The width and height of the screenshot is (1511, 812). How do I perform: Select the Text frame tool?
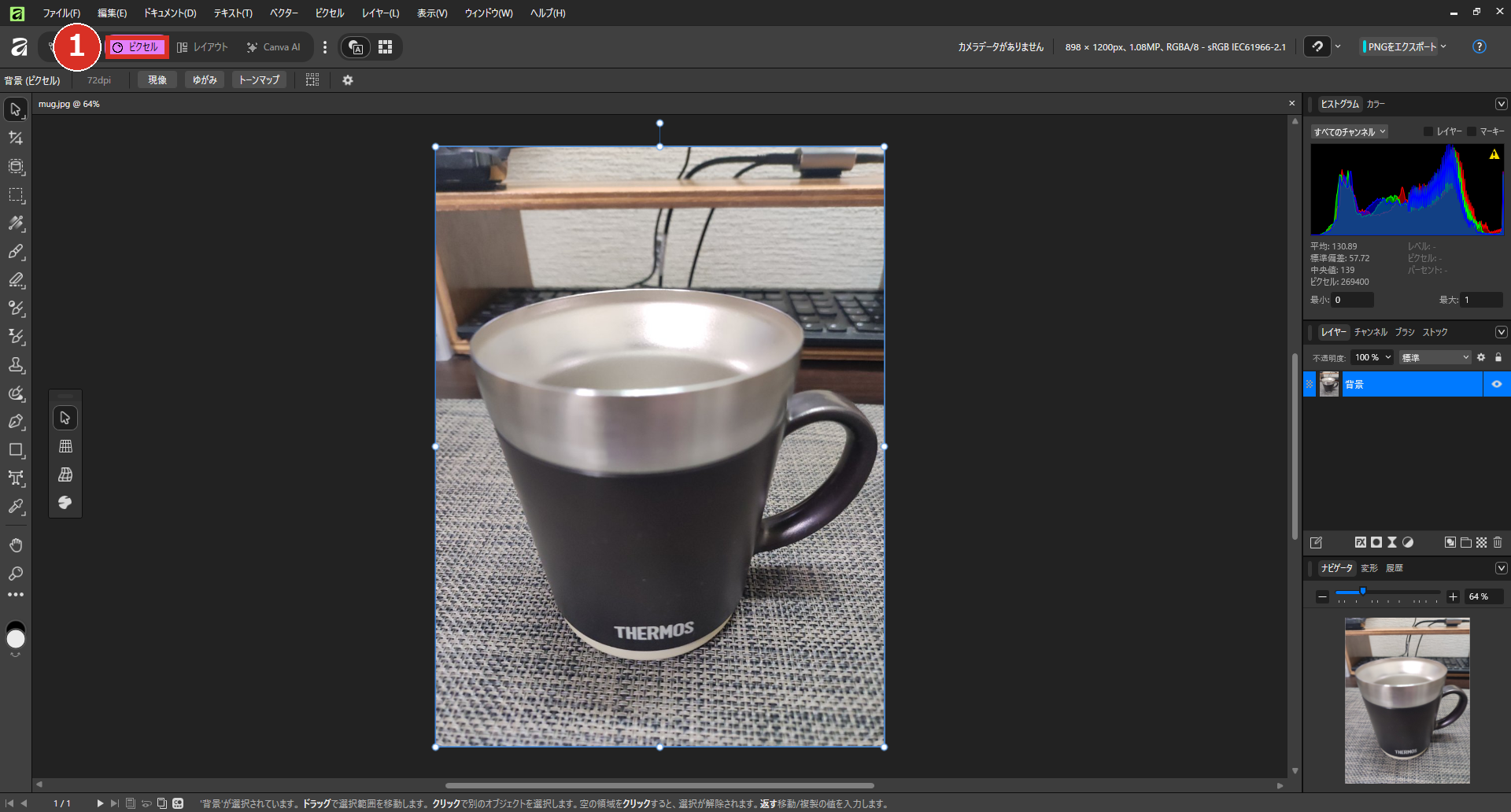(16, 478)
